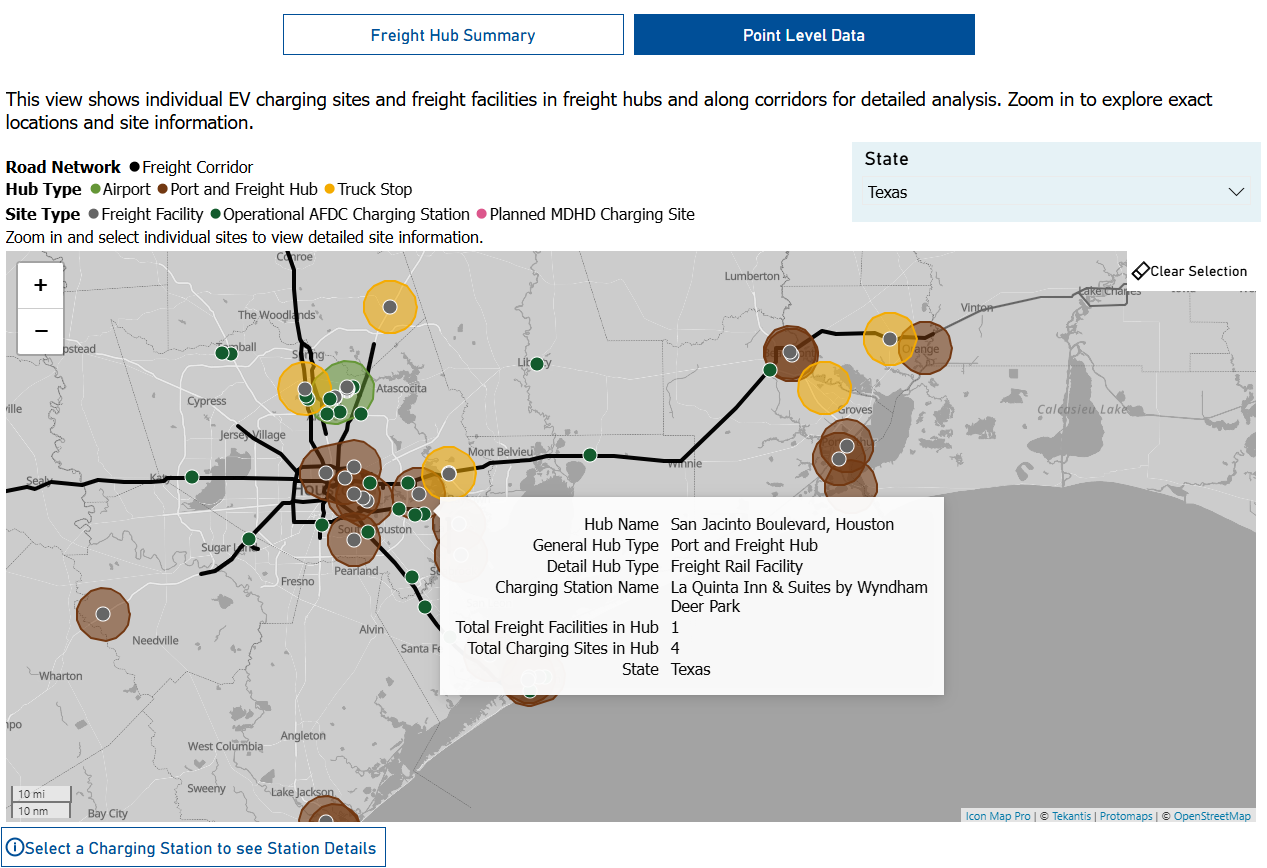Open the Protomaps attribution link
Viewport: 1267px width, 868px height.
tap(1126, 816)
